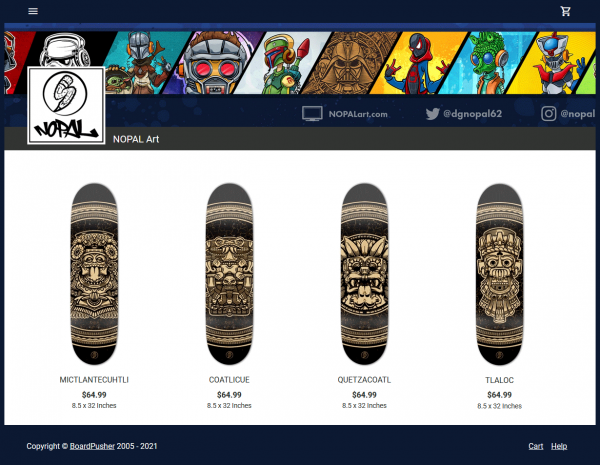Open the shopping cart icon
The image size is (600, 465).
pyautogui.click(x=565, y=11)
